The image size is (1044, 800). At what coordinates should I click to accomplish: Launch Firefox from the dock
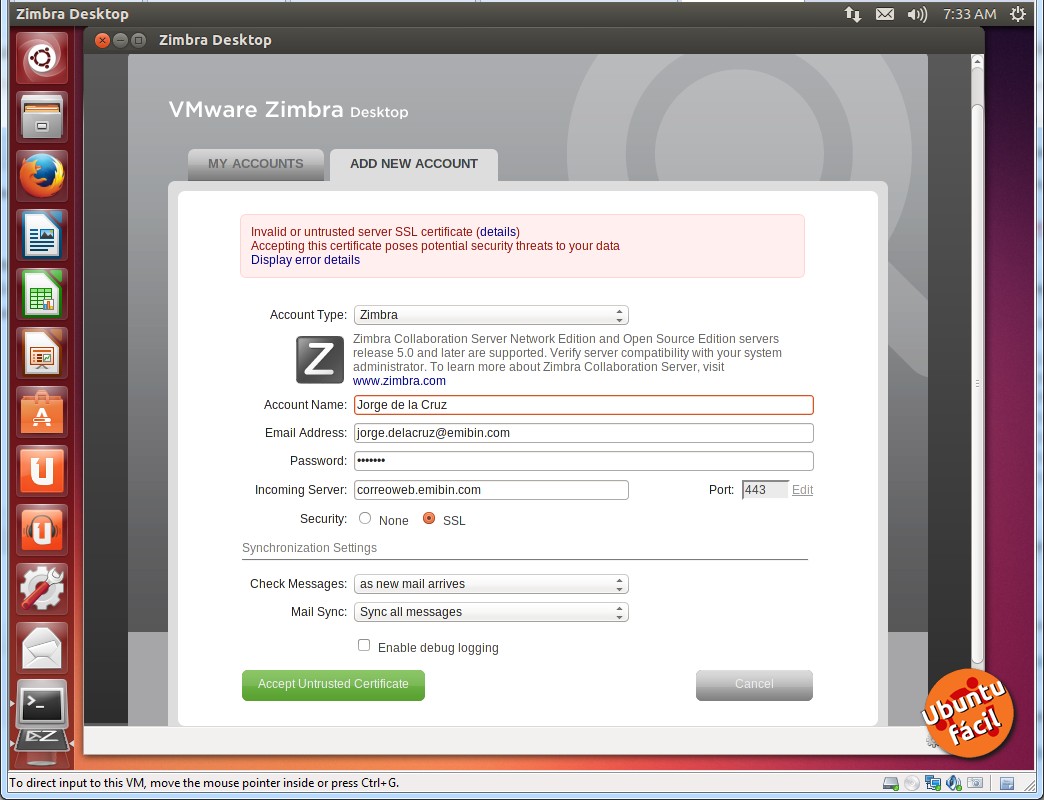tap(42, 176)
